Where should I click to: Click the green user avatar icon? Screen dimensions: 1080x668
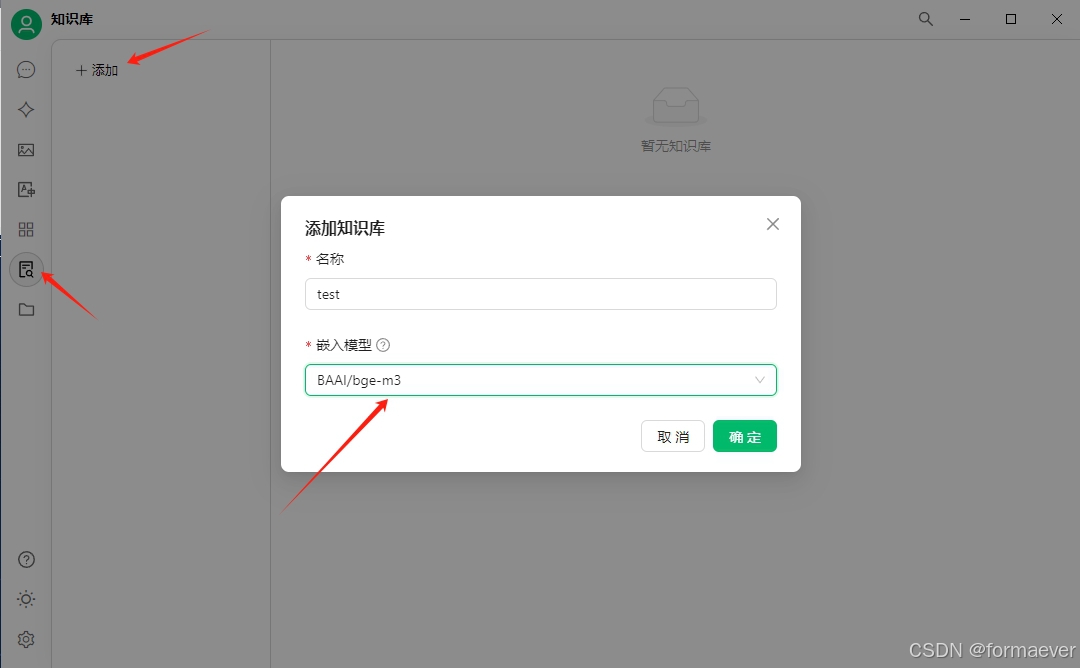coord(26,24)
